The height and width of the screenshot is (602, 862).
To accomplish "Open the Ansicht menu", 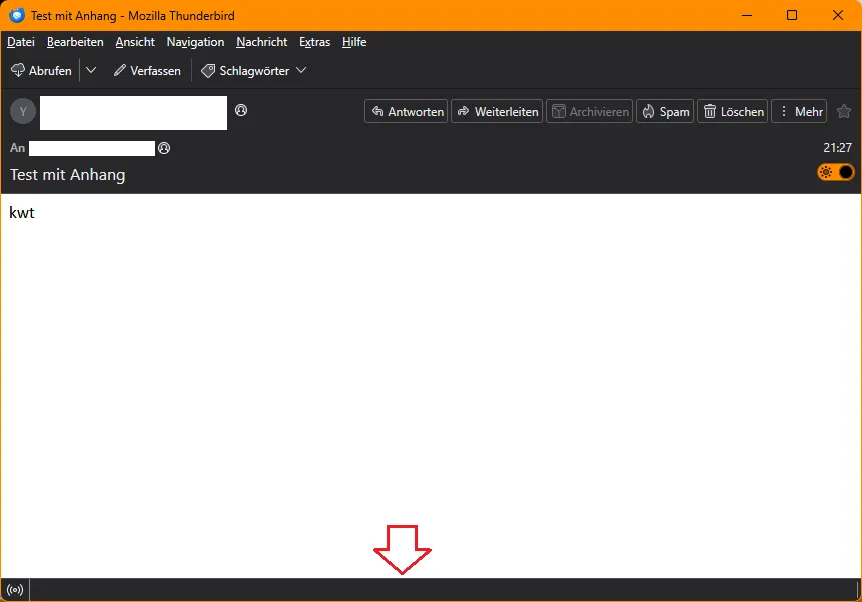I will [x=135, y=42].
